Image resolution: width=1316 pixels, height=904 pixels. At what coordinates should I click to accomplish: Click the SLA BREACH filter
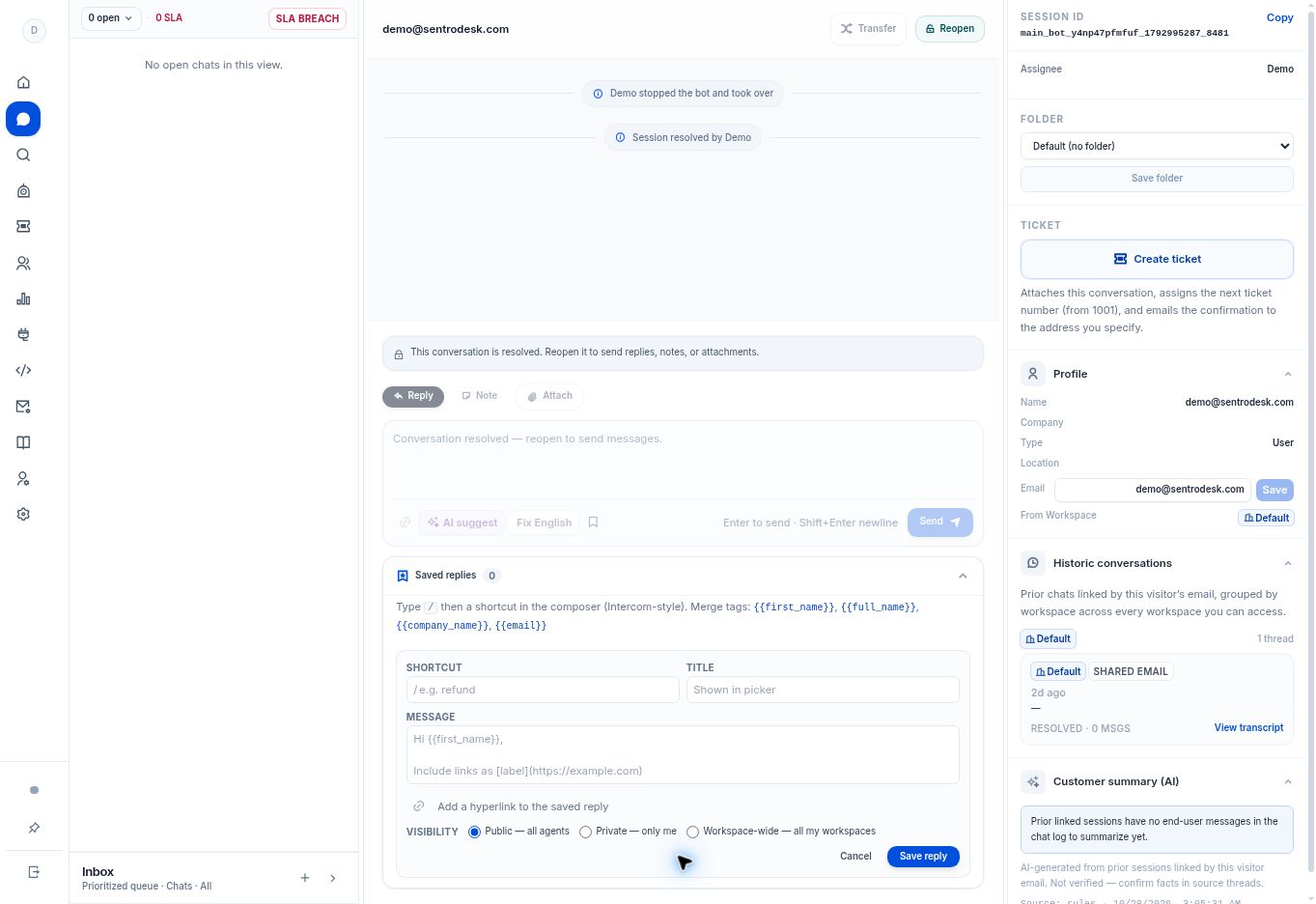click(x=307, y=18)
